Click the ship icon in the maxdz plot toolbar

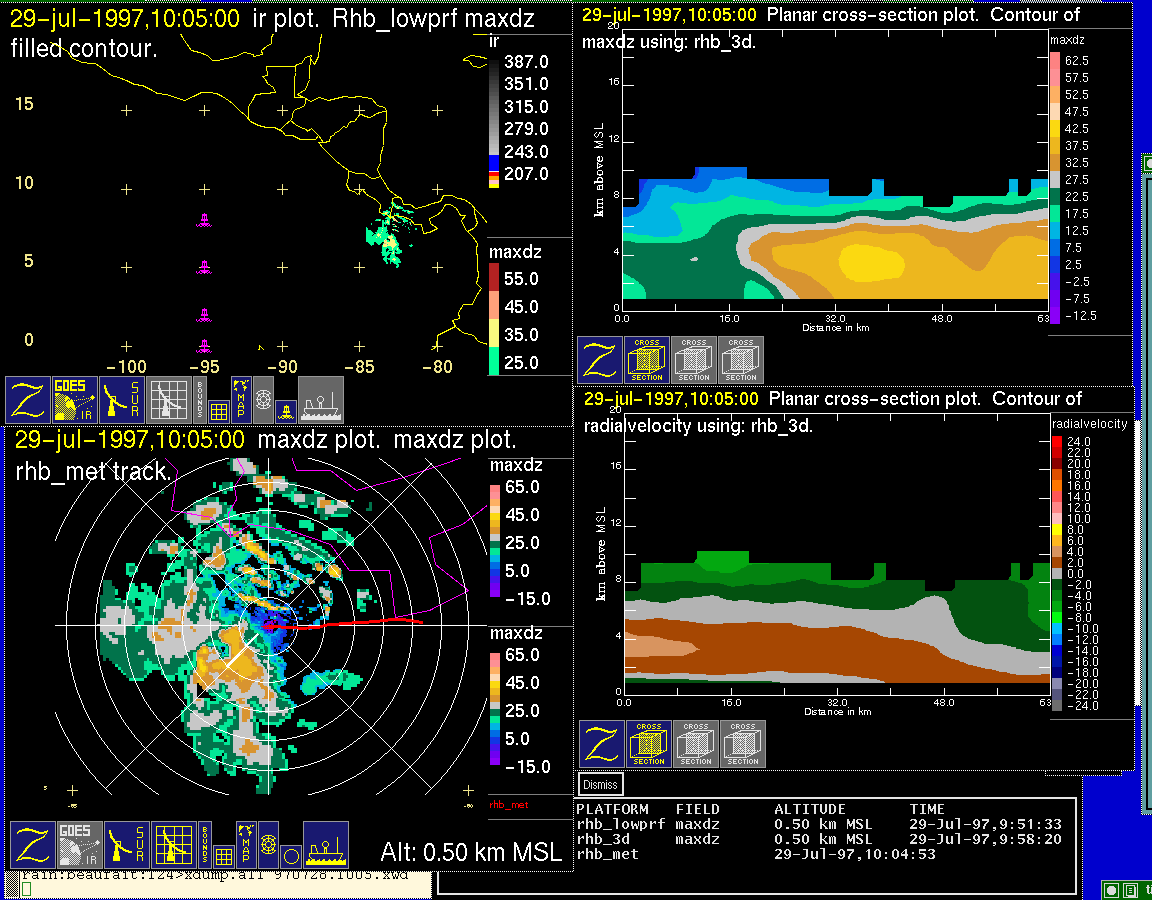325,845
